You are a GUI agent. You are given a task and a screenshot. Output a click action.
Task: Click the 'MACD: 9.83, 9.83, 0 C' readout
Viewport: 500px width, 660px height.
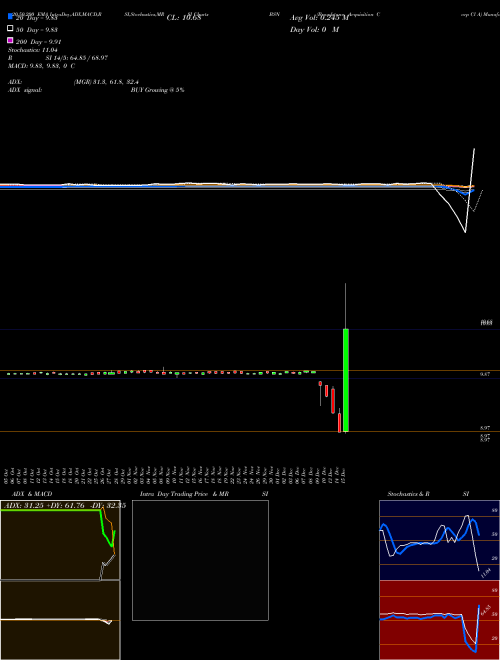tap(41, 66)
